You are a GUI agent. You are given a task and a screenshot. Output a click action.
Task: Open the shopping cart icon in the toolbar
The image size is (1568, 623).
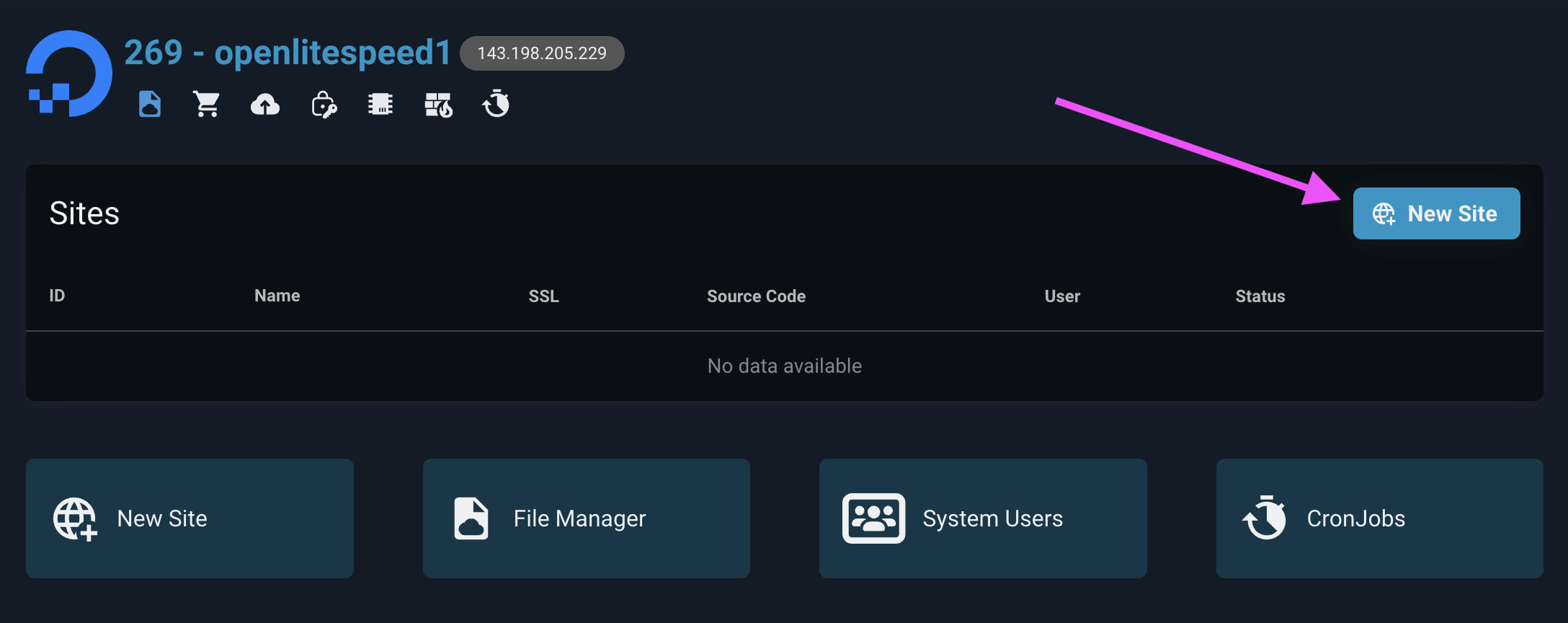coord(207,105)
